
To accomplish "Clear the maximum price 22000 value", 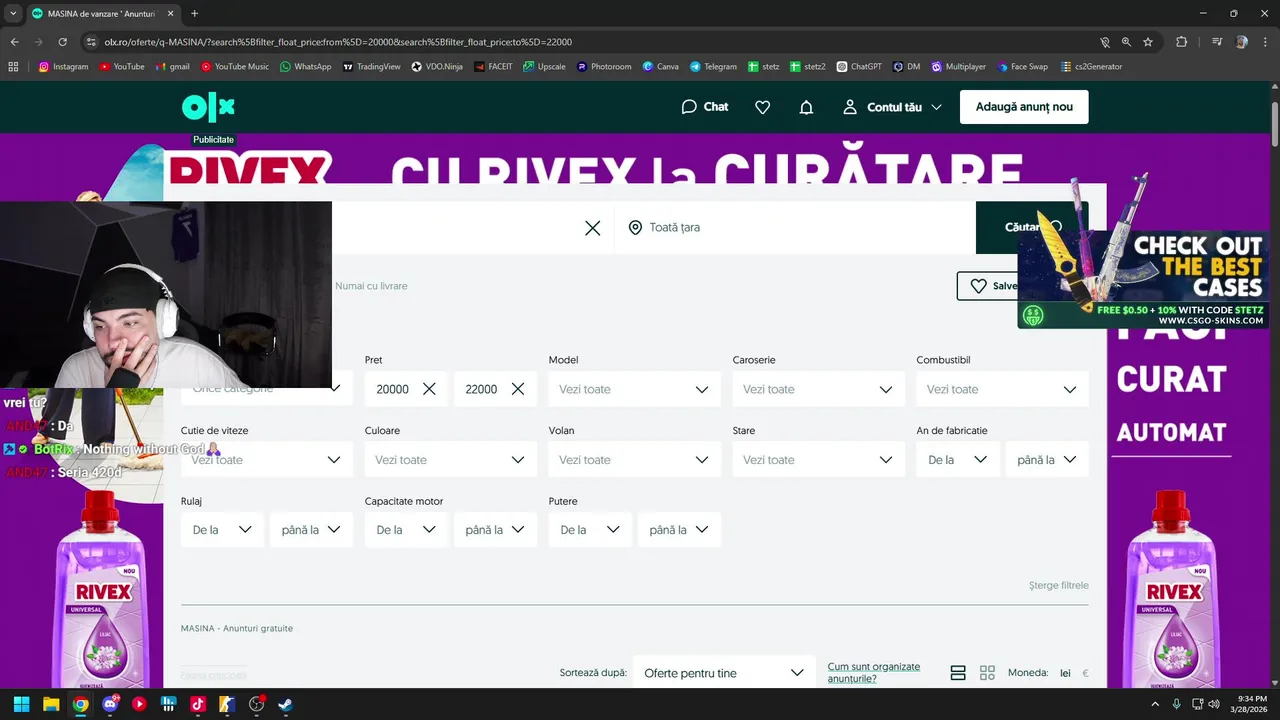I will point(518,389).
